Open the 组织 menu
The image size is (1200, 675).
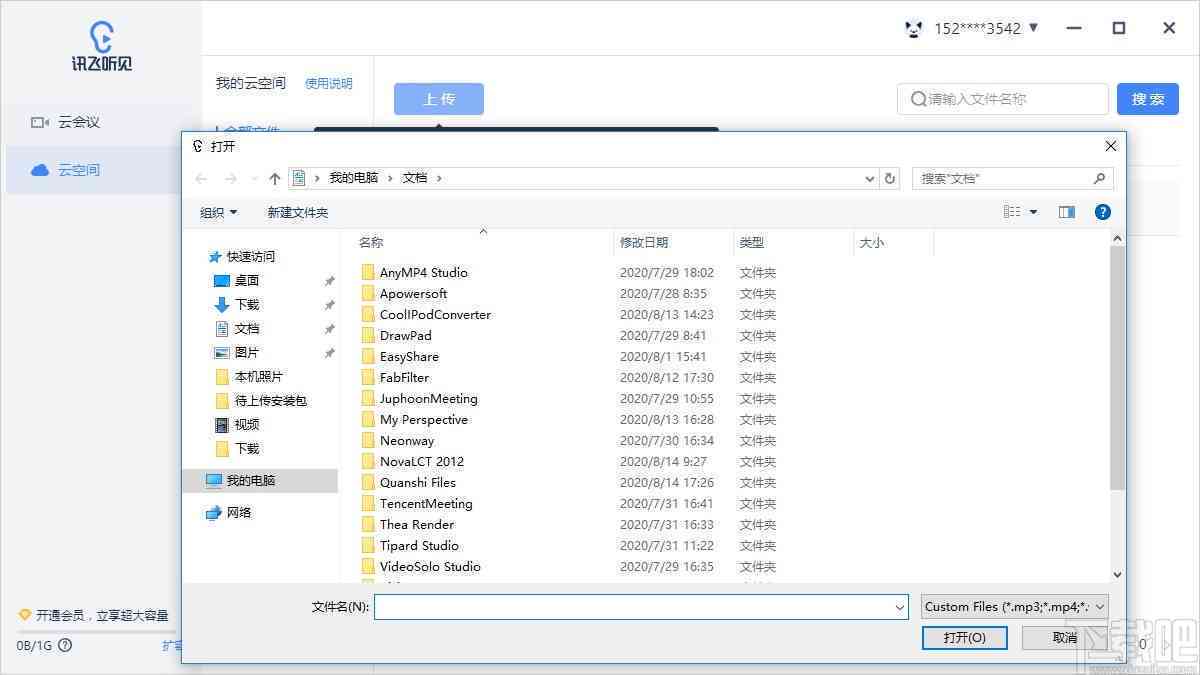(219, 212)
